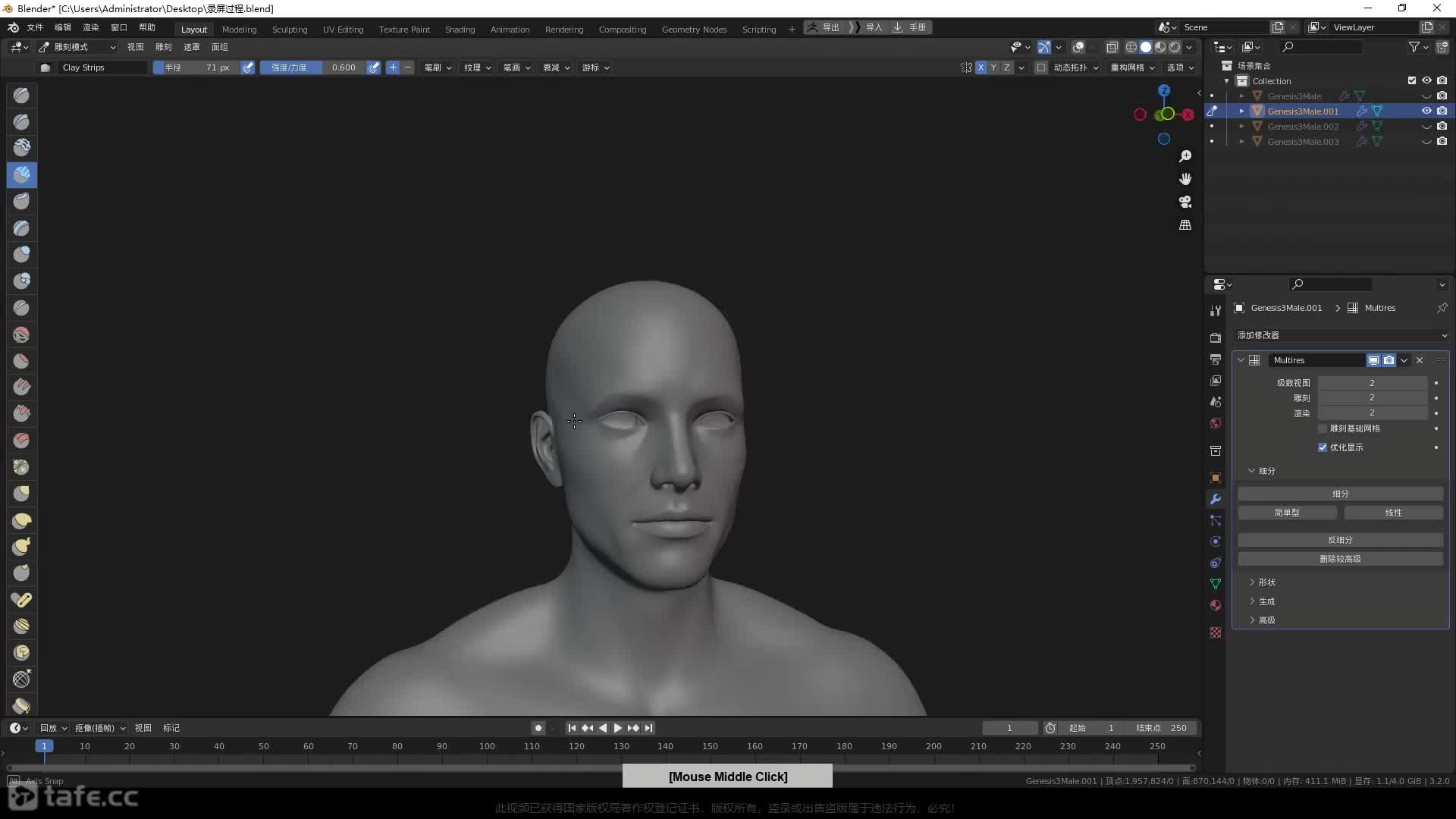
Task: Toggle strength pressure sensitivity pen icon
Action: (374, 67)
